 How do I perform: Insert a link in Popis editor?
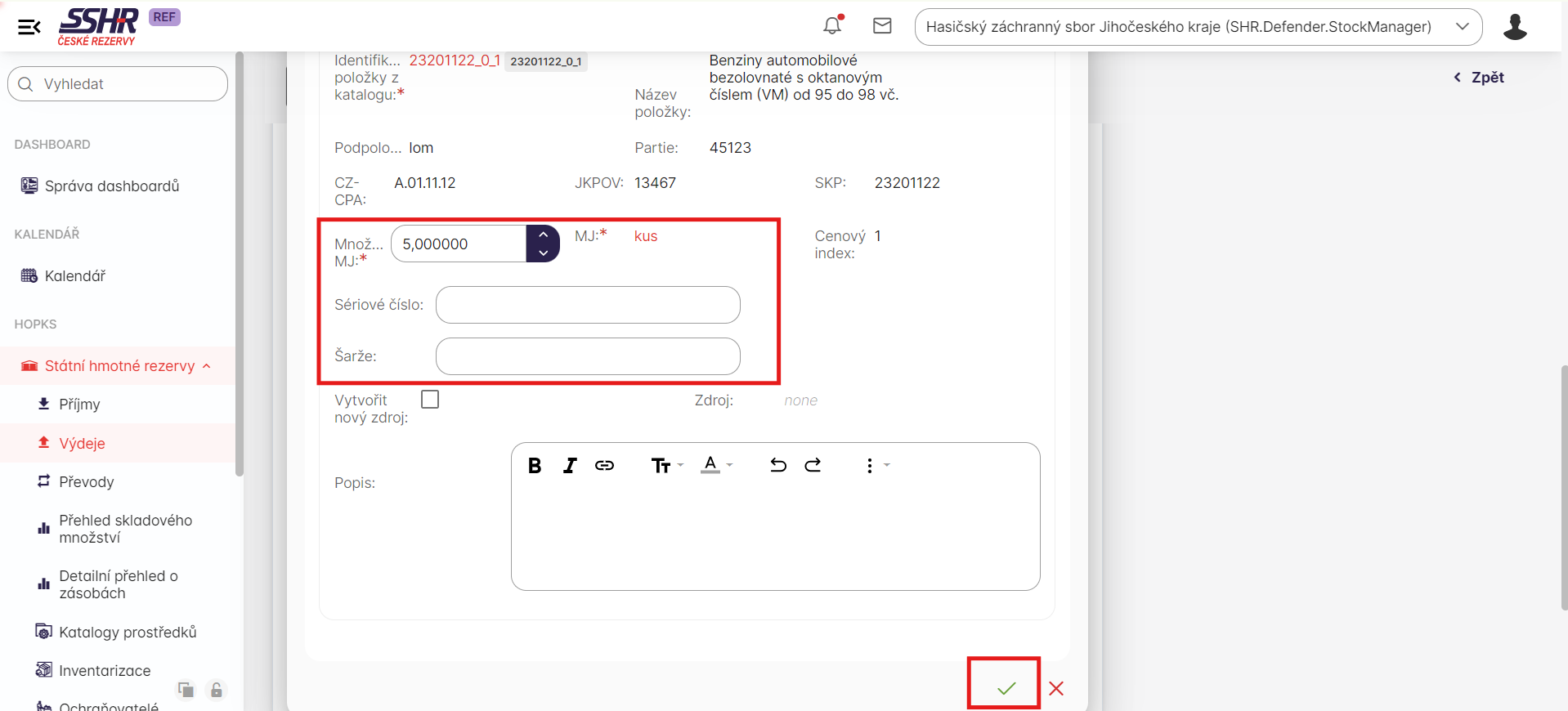tap(604, 466)
